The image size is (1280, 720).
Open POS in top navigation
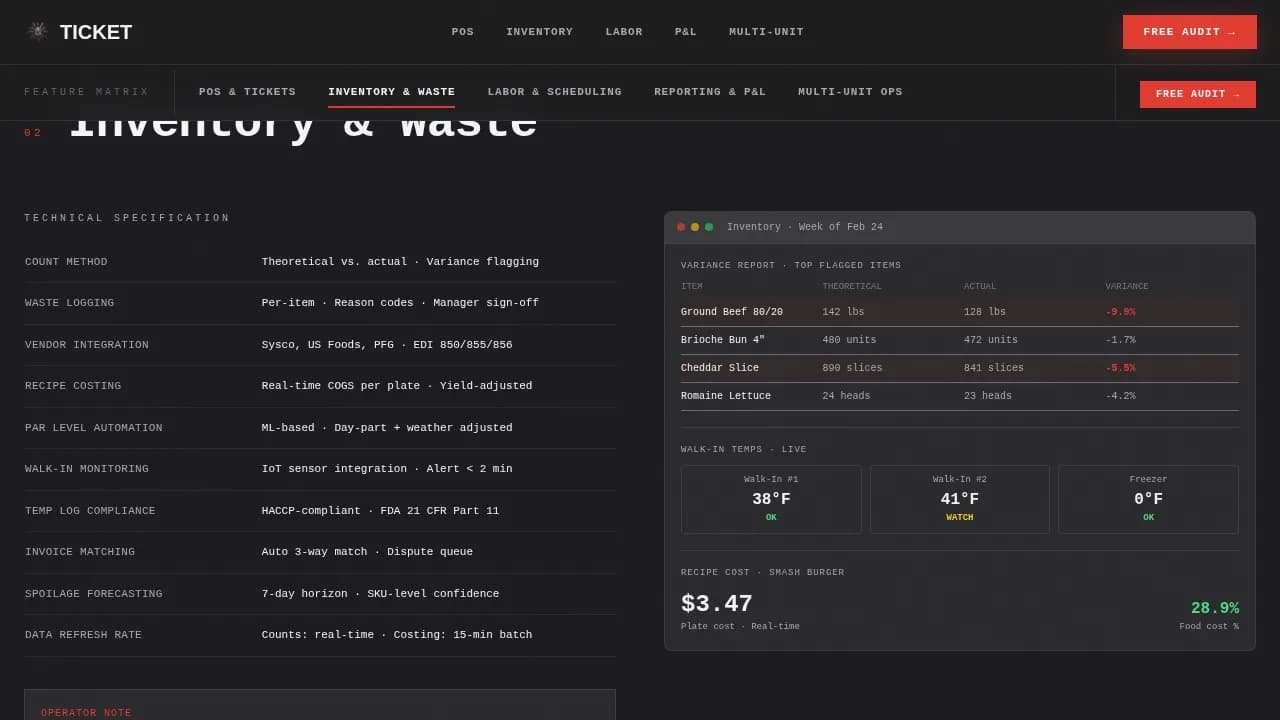463,32
